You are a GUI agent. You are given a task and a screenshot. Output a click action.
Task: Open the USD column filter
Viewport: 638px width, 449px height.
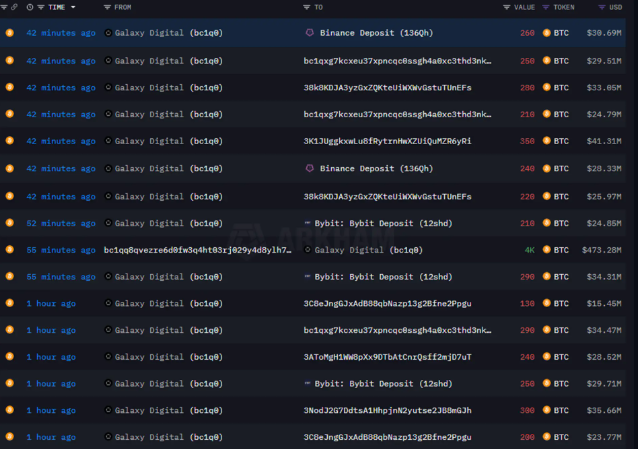(601, 7)
